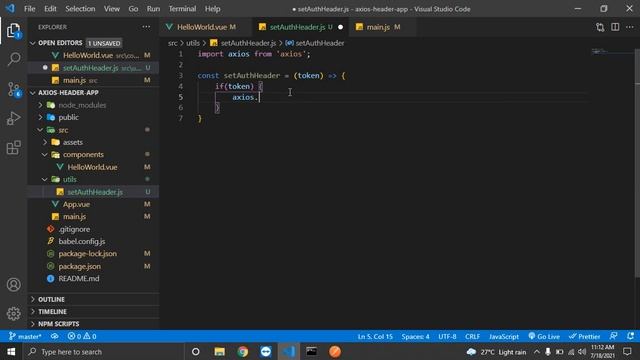The image size is (640, 360).
Task: Open the Go menu
Action: [133, 9]
